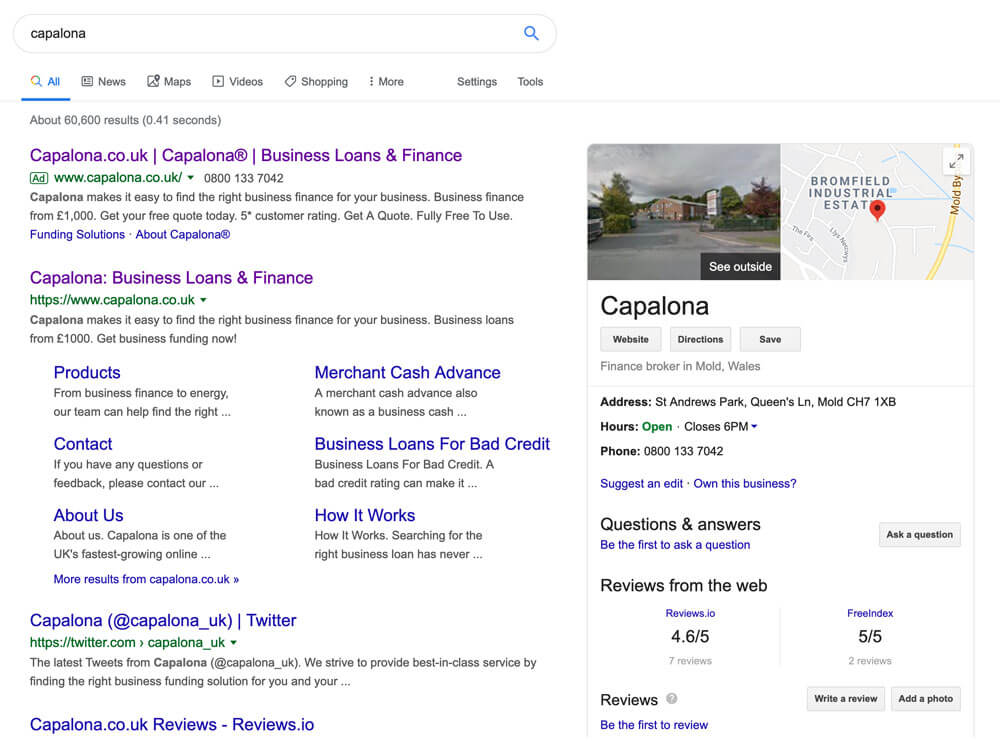1000x741 pixels.
Task: Click the help icon beside Reviews
Action: (x=672, y=698)
